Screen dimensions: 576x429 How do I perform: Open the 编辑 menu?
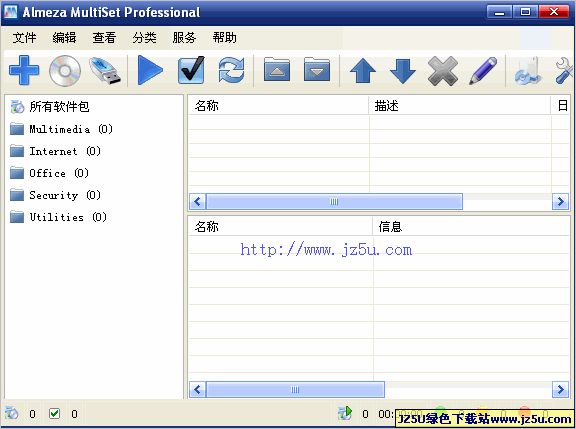tap(64, 37)
